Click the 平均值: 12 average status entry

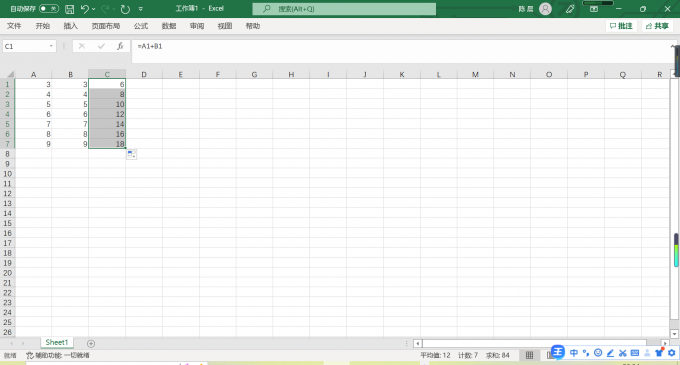[x=435, y=355]
